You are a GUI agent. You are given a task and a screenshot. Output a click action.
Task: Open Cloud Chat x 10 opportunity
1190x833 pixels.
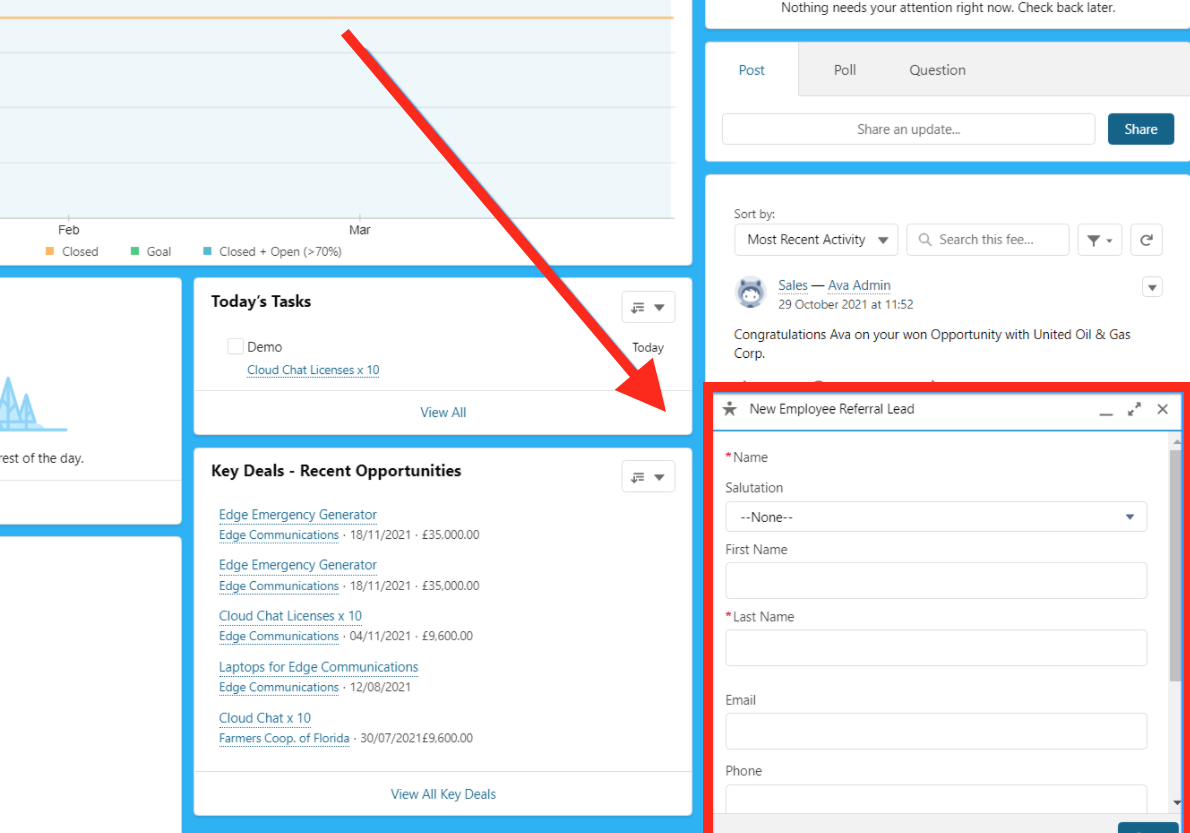click(265, 718)
